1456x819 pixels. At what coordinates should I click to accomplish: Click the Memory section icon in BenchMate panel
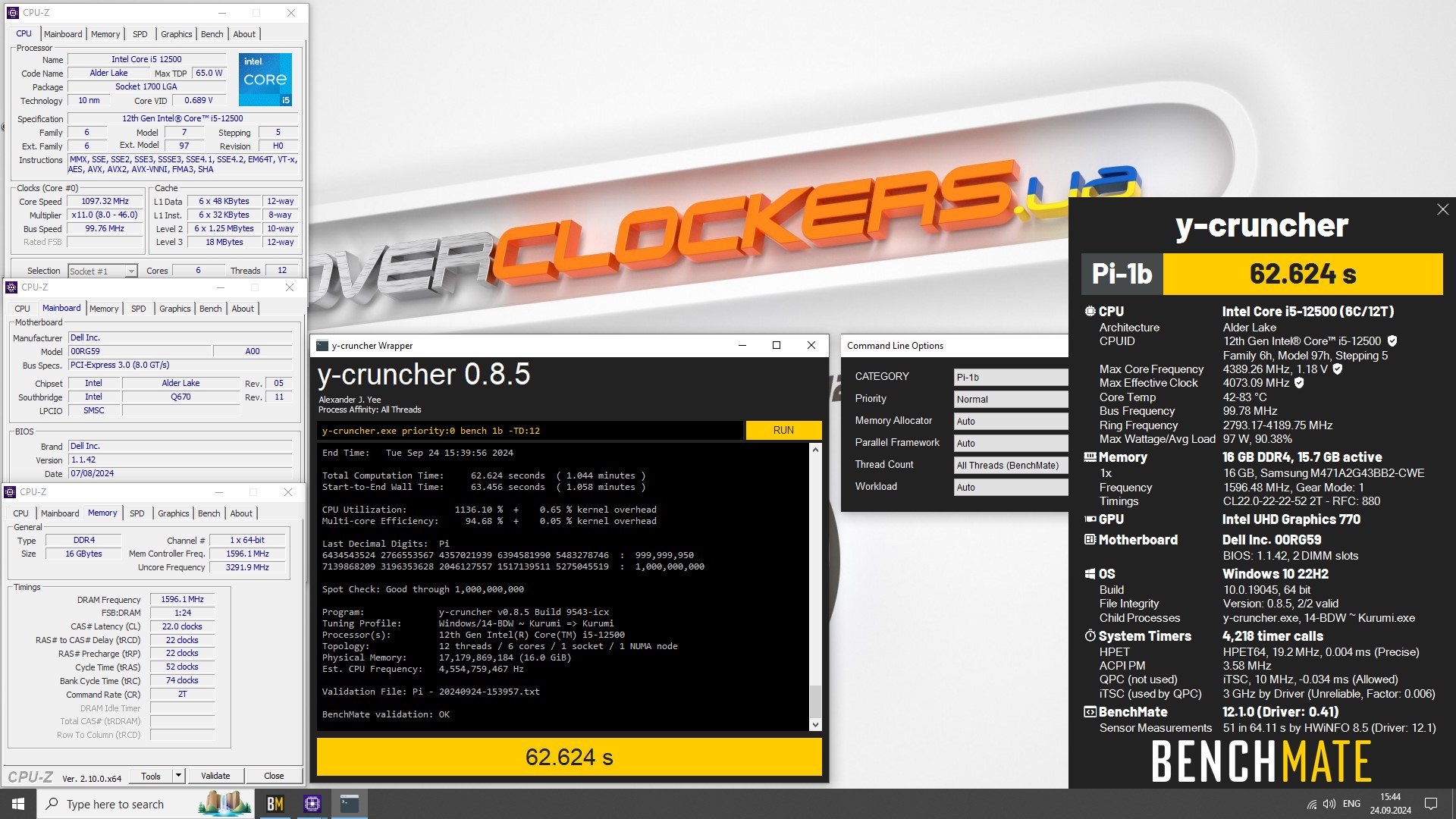(1090, 457)
